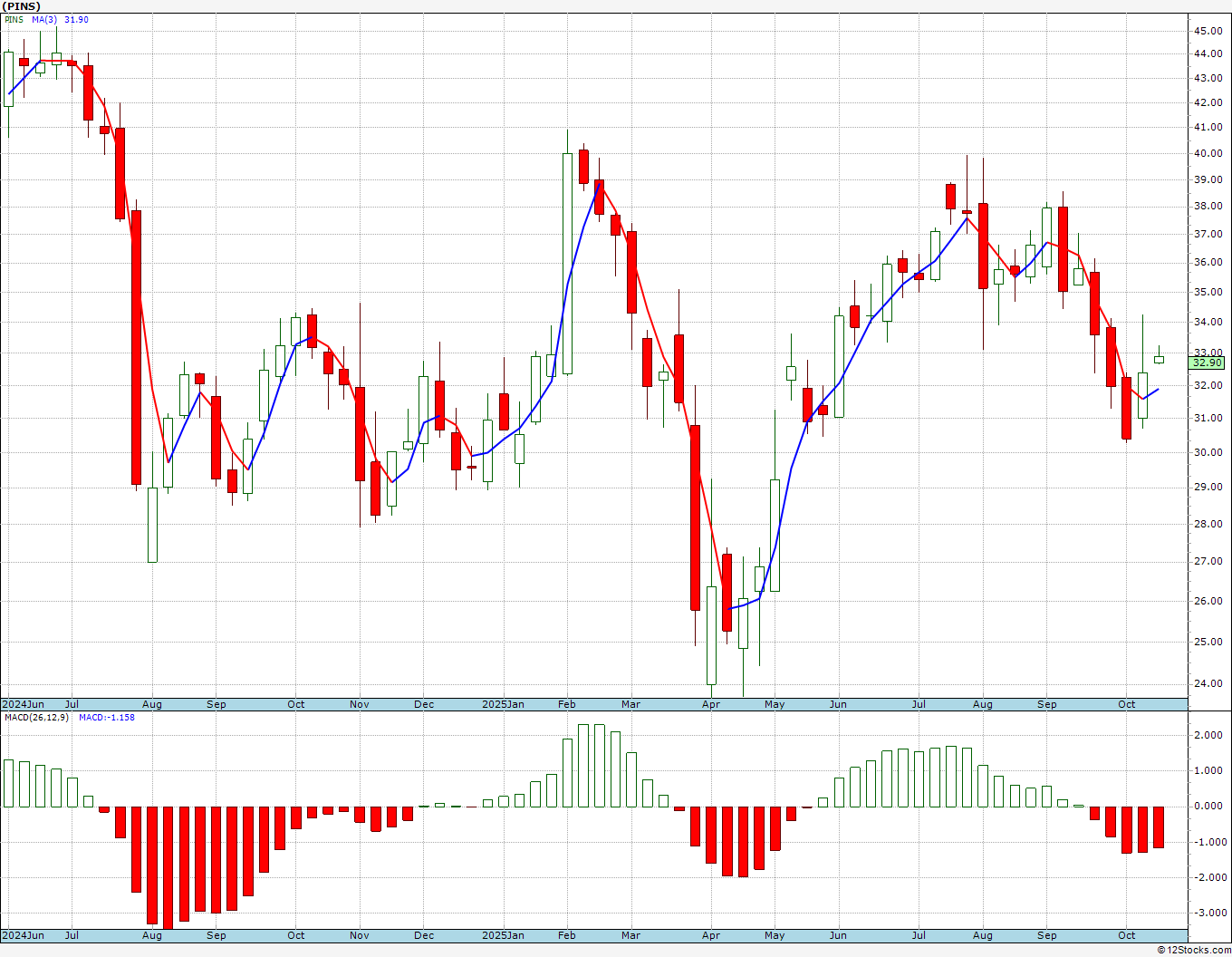
Task: Select May on the price chart time axis
Action: click(x=775, y=704)
